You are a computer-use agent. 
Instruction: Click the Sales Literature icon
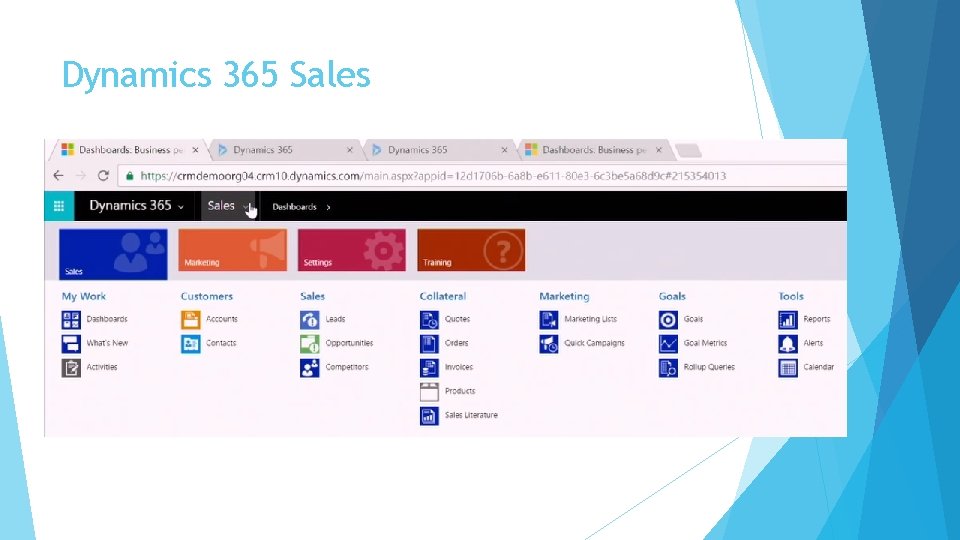[x=429, y=415]
